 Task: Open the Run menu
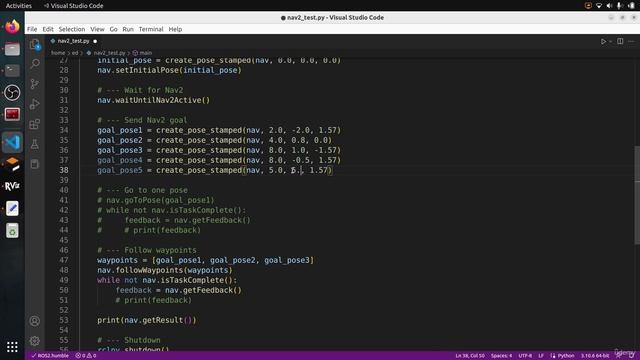pyautogui.click(x=128, y=29)
